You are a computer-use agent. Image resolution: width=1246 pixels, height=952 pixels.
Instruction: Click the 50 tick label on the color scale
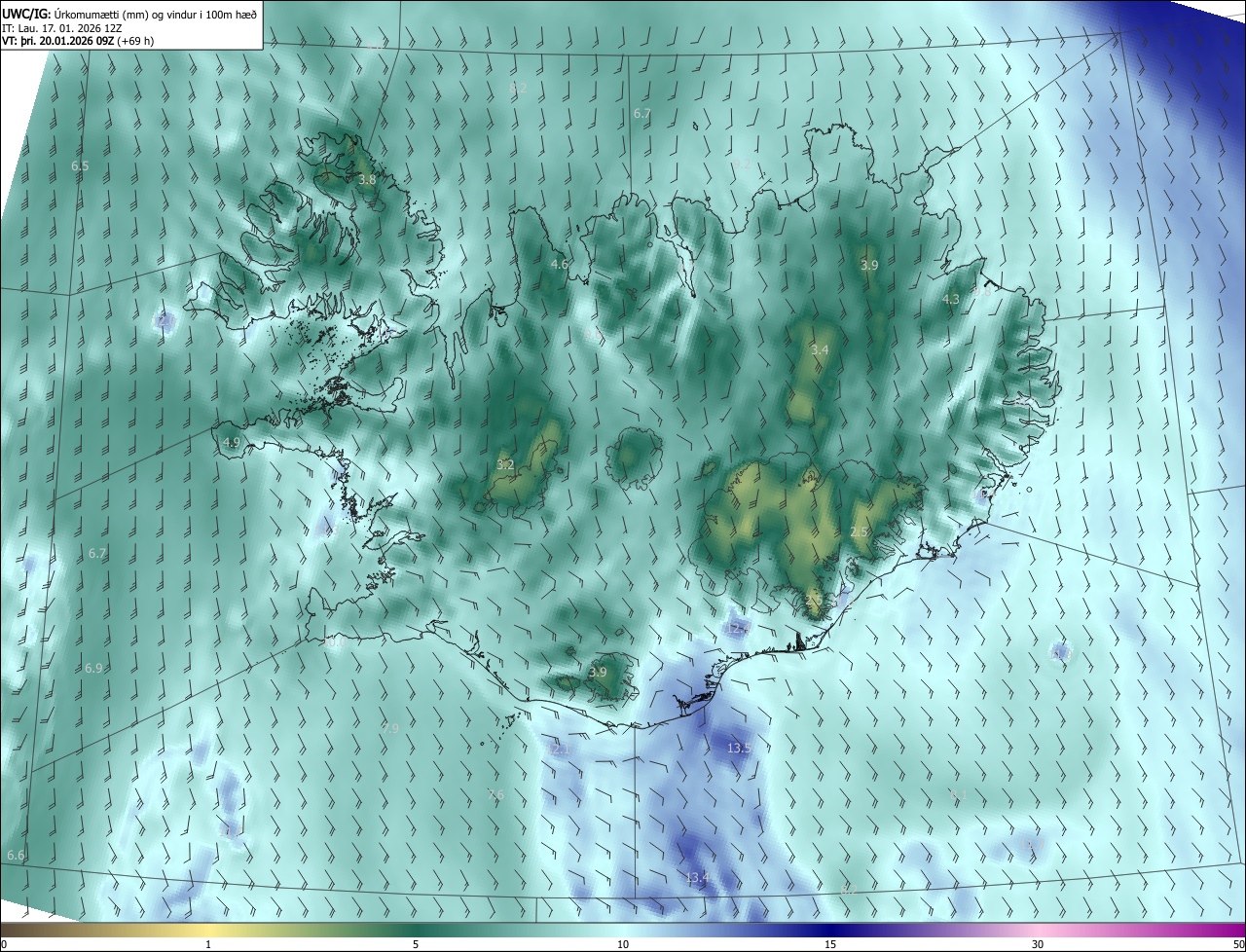1238,944
